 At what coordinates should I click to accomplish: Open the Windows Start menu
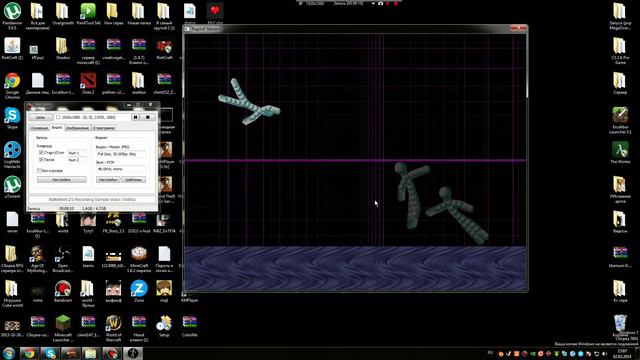pos(9,353)
